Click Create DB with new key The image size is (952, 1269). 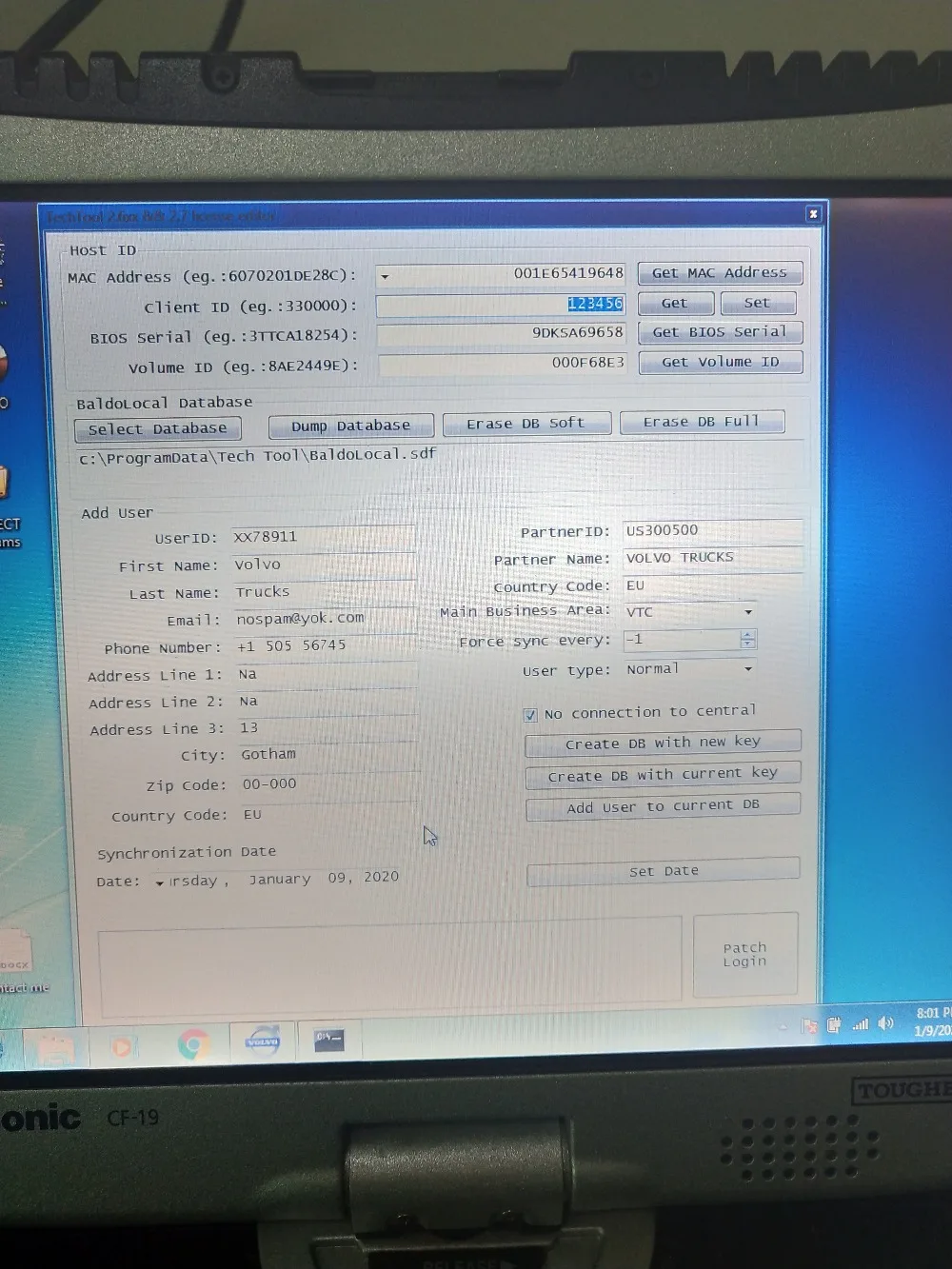(663, 743)
